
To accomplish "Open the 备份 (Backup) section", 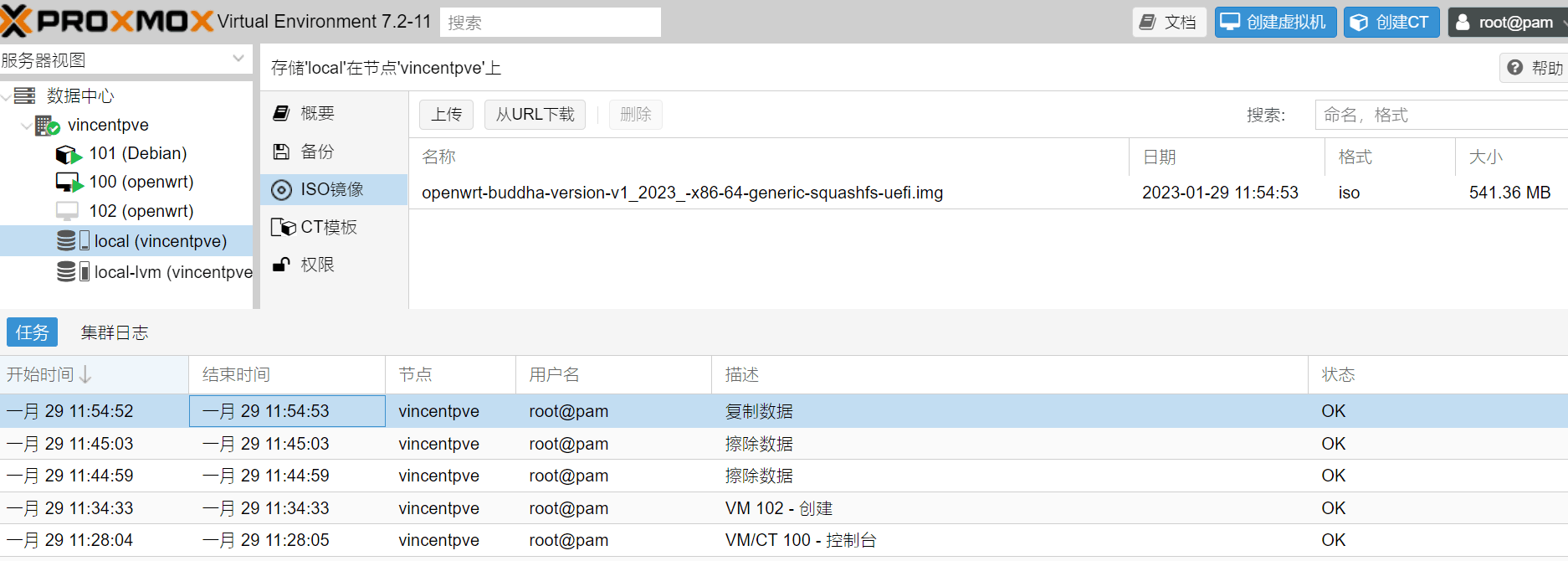I will tap(317, 152).
